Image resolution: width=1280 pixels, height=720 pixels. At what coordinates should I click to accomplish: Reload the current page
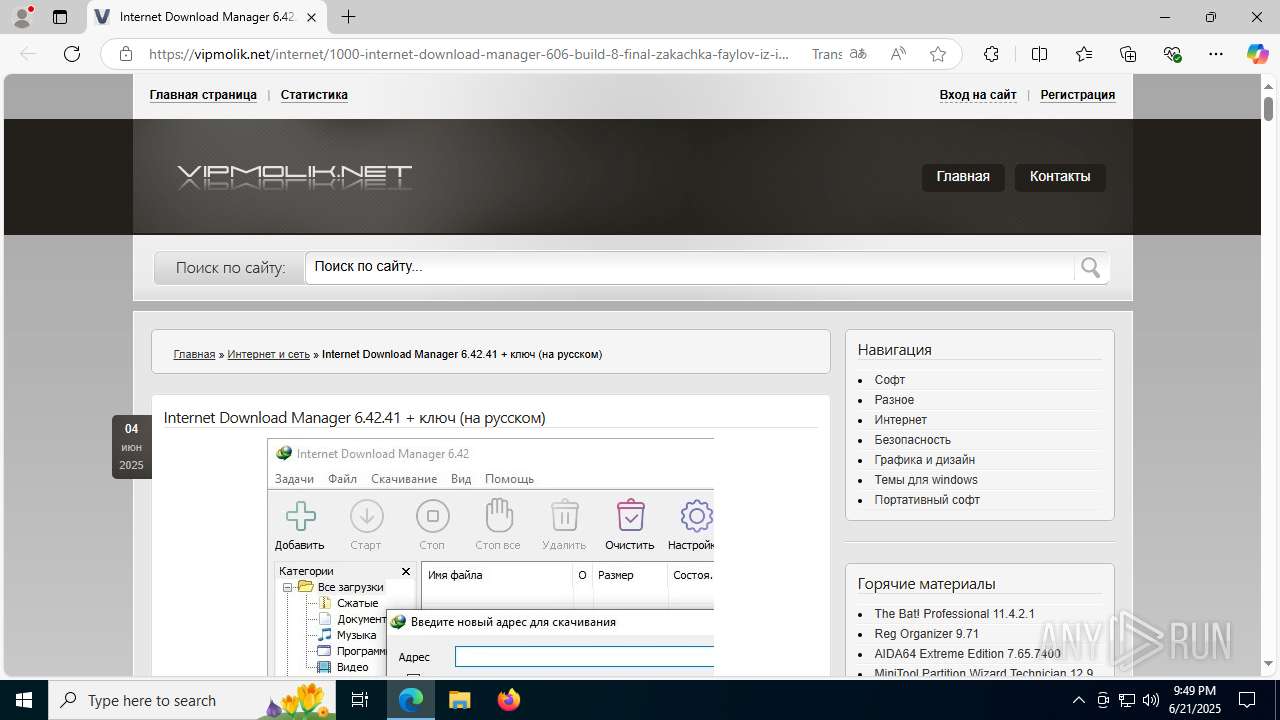click(x=72, y=54)
